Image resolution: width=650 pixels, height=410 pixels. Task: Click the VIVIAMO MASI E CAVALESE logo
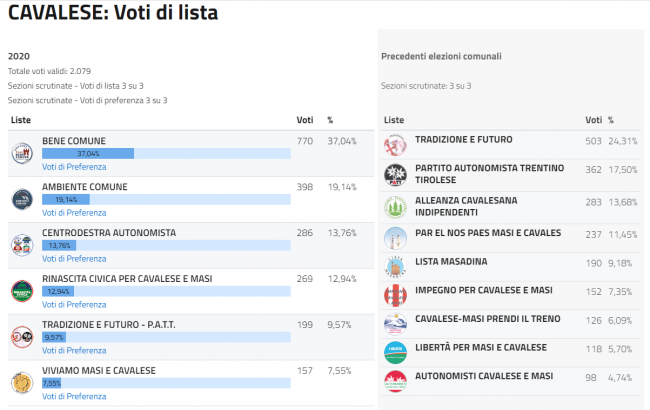[x=22, y=382]
